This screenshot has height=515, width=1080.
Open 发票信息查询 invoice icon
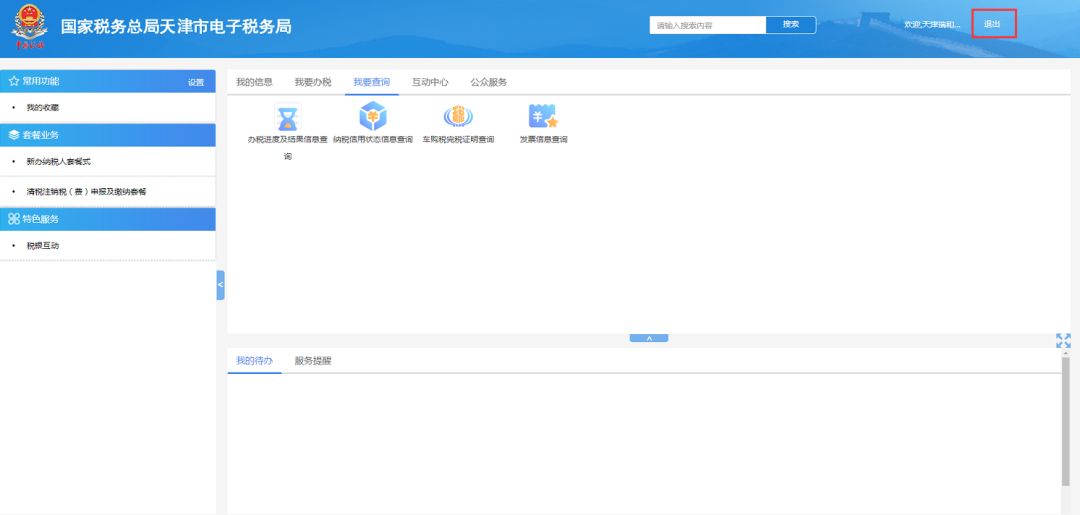point(543,116)
